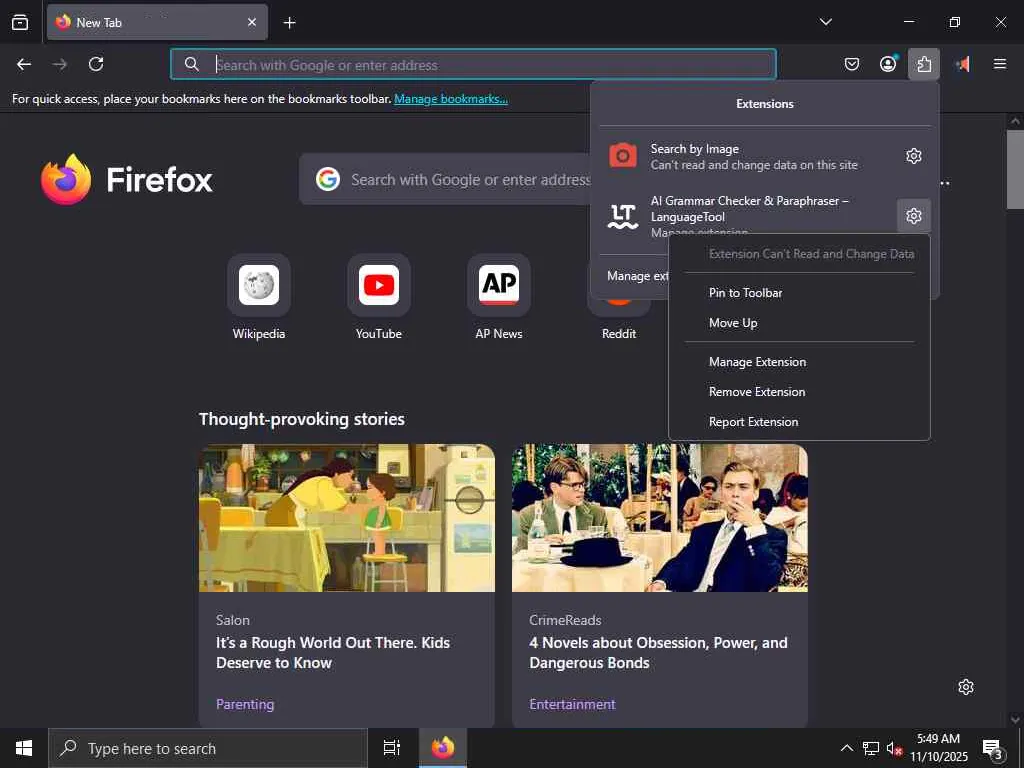
Task: Click the LanguageTool LT extension icon
Action: [x=622, y=216]
